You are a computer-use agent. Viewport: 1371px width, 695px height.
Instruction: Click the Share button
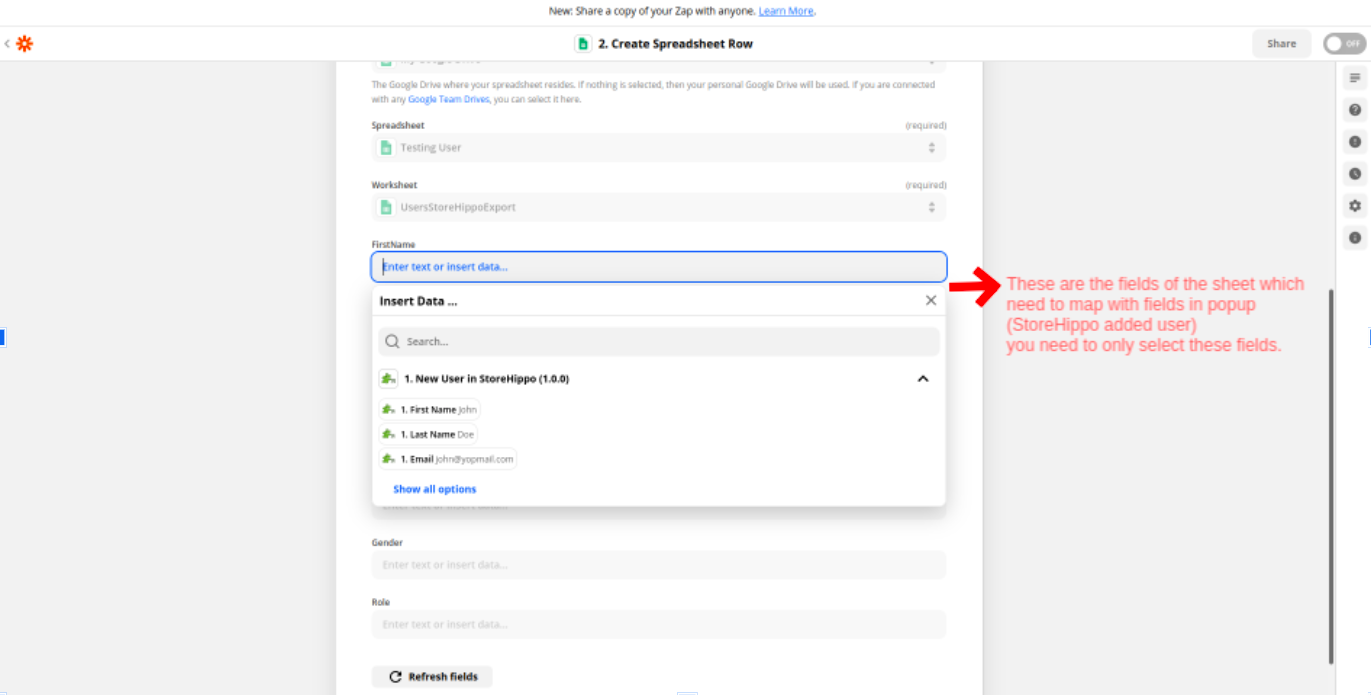tap(1281, 44)
